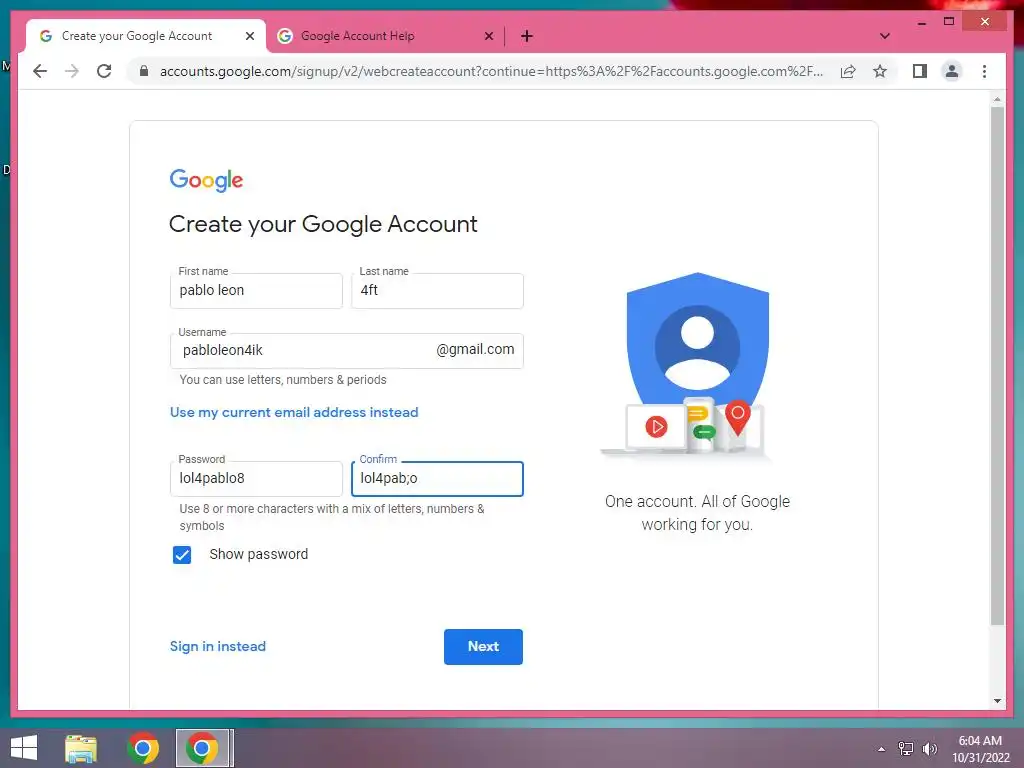Open the Windows Start menu
This screenshot has width=1024, height=768.
pos(24,748)
